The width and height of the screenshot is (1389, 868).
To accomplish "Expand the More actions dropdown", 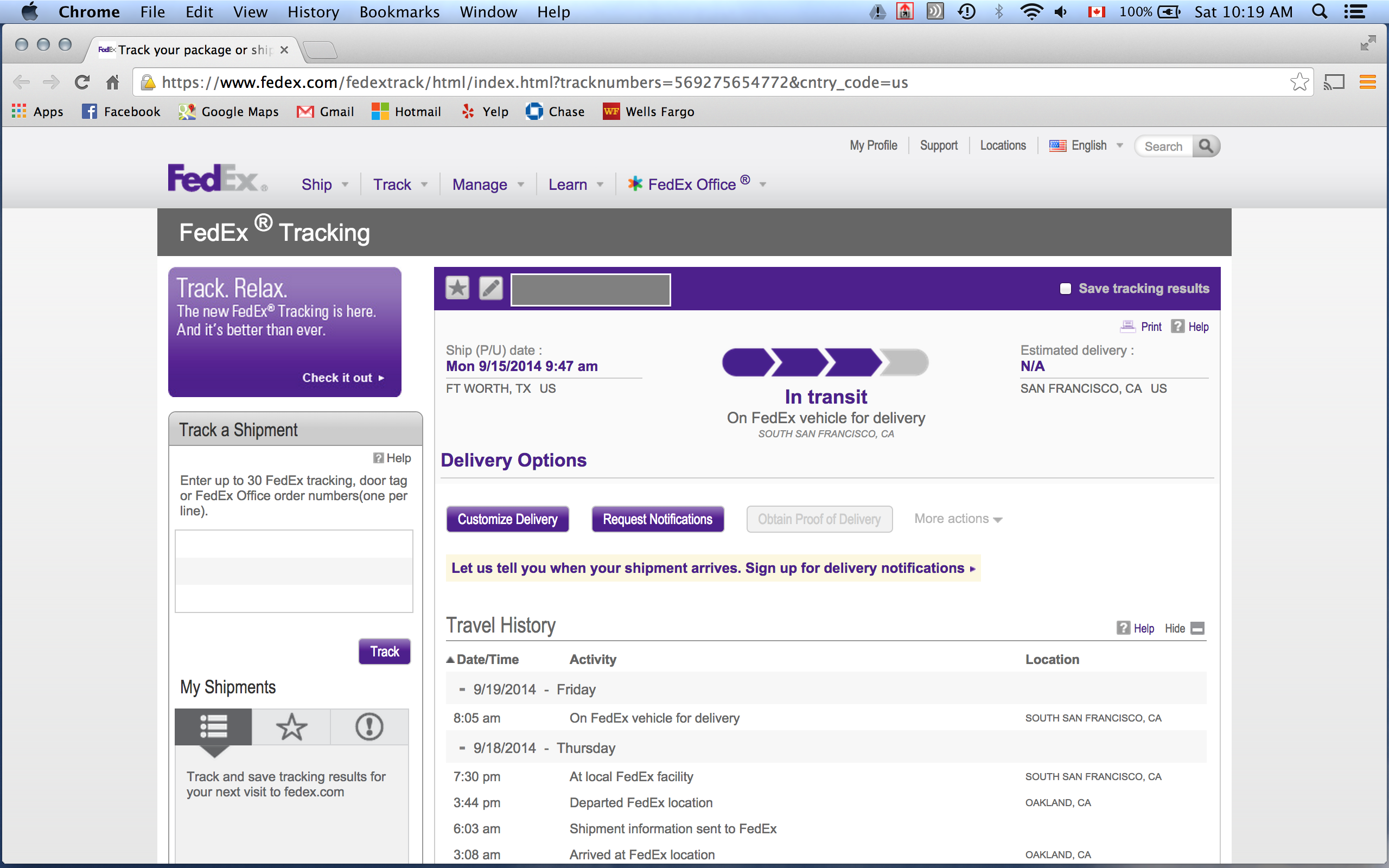I will point(957,519).
